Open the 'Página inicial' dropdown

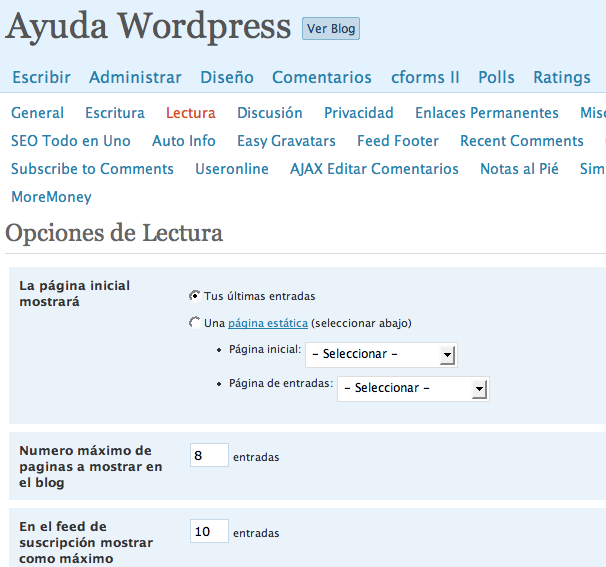click(381, 355)
